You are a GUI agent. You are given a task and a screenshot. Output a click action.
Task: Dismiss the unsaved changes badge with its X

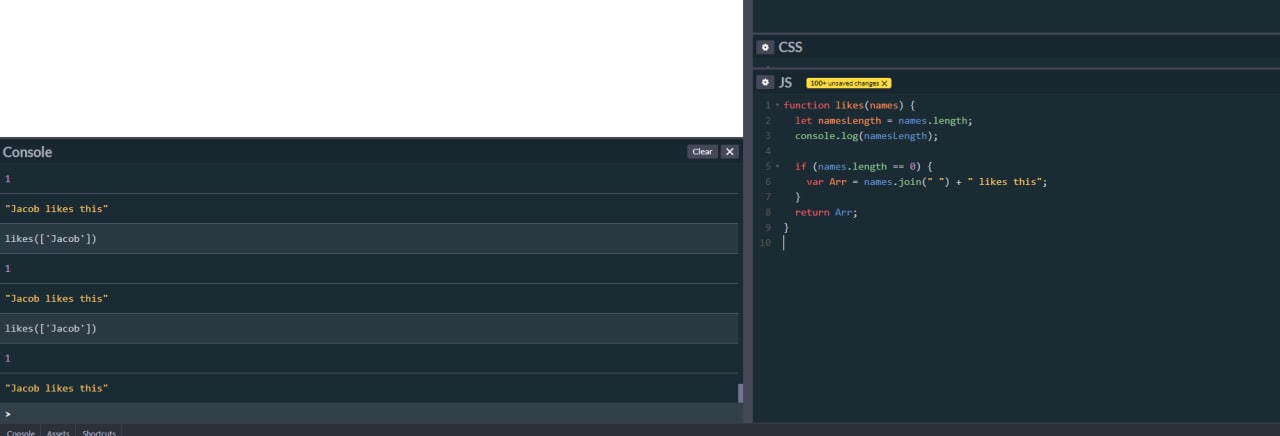pos(884,83)
